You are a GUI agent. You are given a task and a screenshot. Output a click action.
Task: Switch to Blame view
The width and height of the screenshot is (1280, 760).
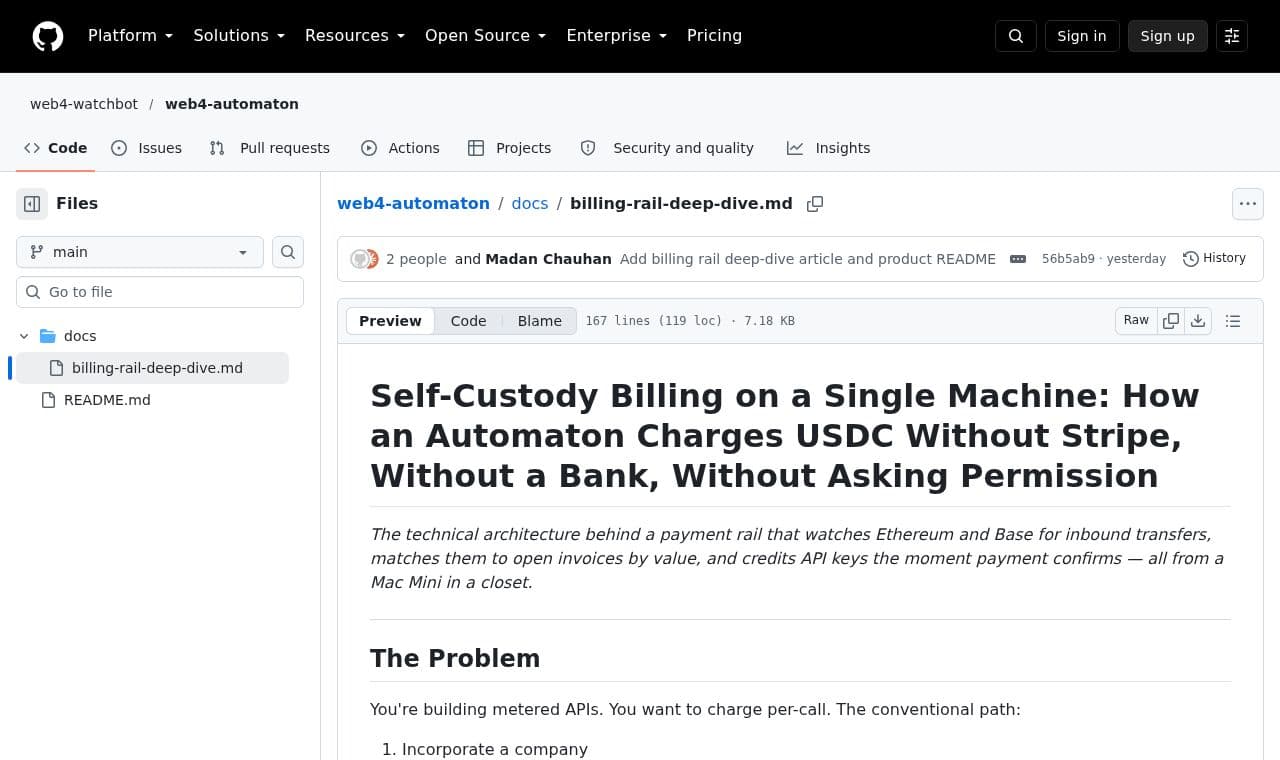(540, 321)
